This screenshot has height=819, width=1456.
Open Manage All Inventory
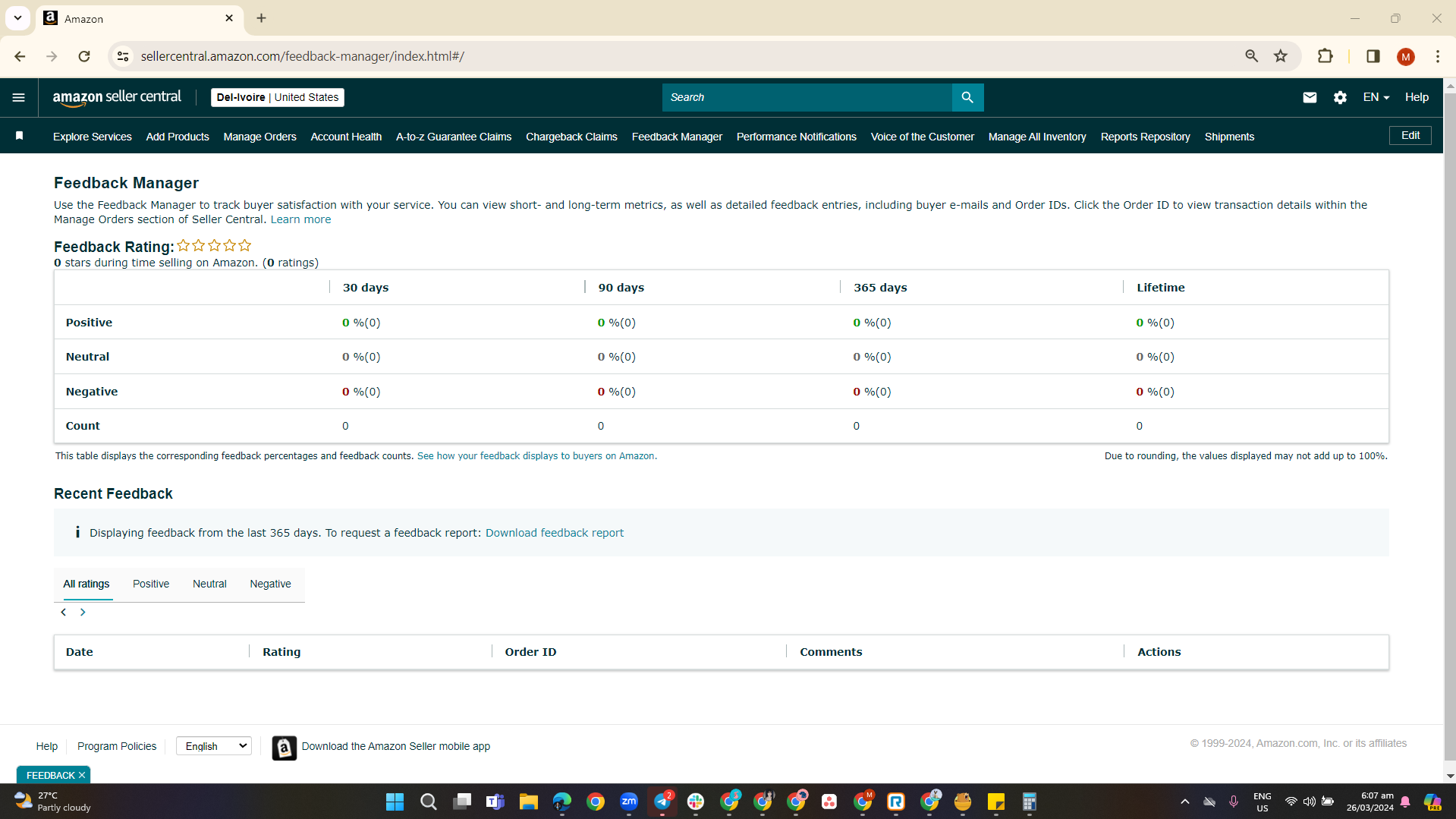click(1037, 137)
